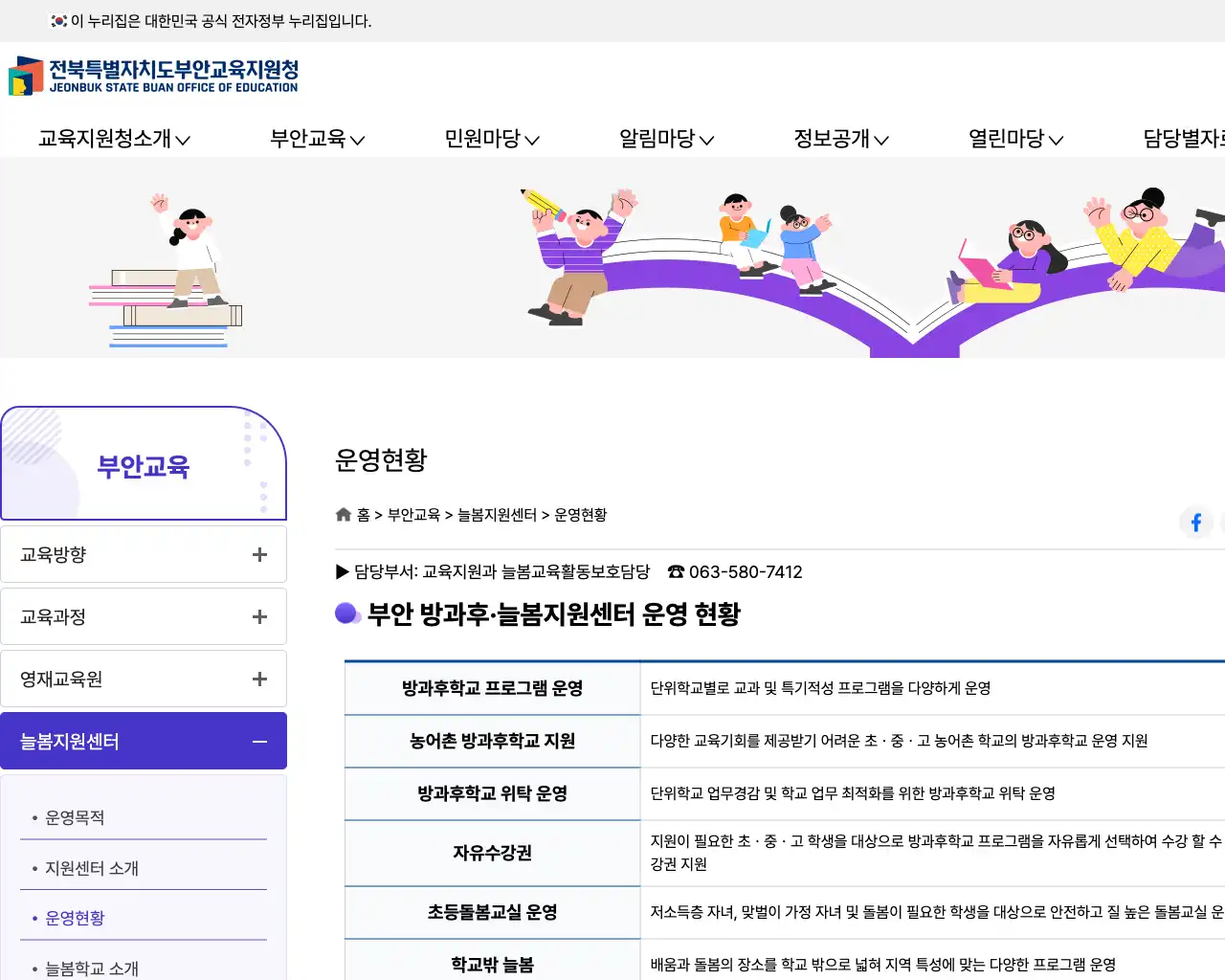The width and height of the screenshot is (1225, 980).
Task: Open the 운영목적 submenu link
Action: 75,817
